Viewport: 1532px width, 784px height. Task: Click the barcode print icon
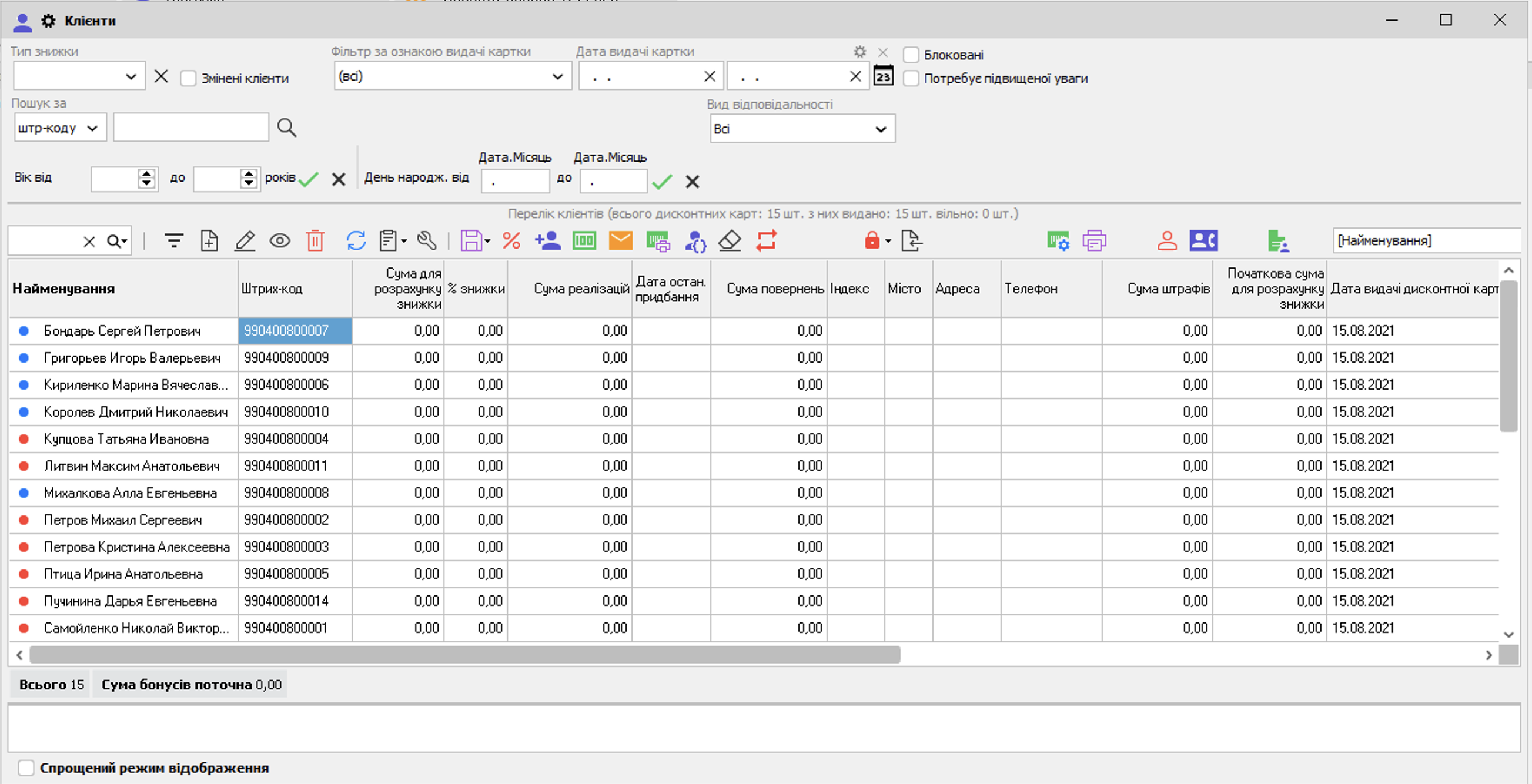tap(658, 242)
